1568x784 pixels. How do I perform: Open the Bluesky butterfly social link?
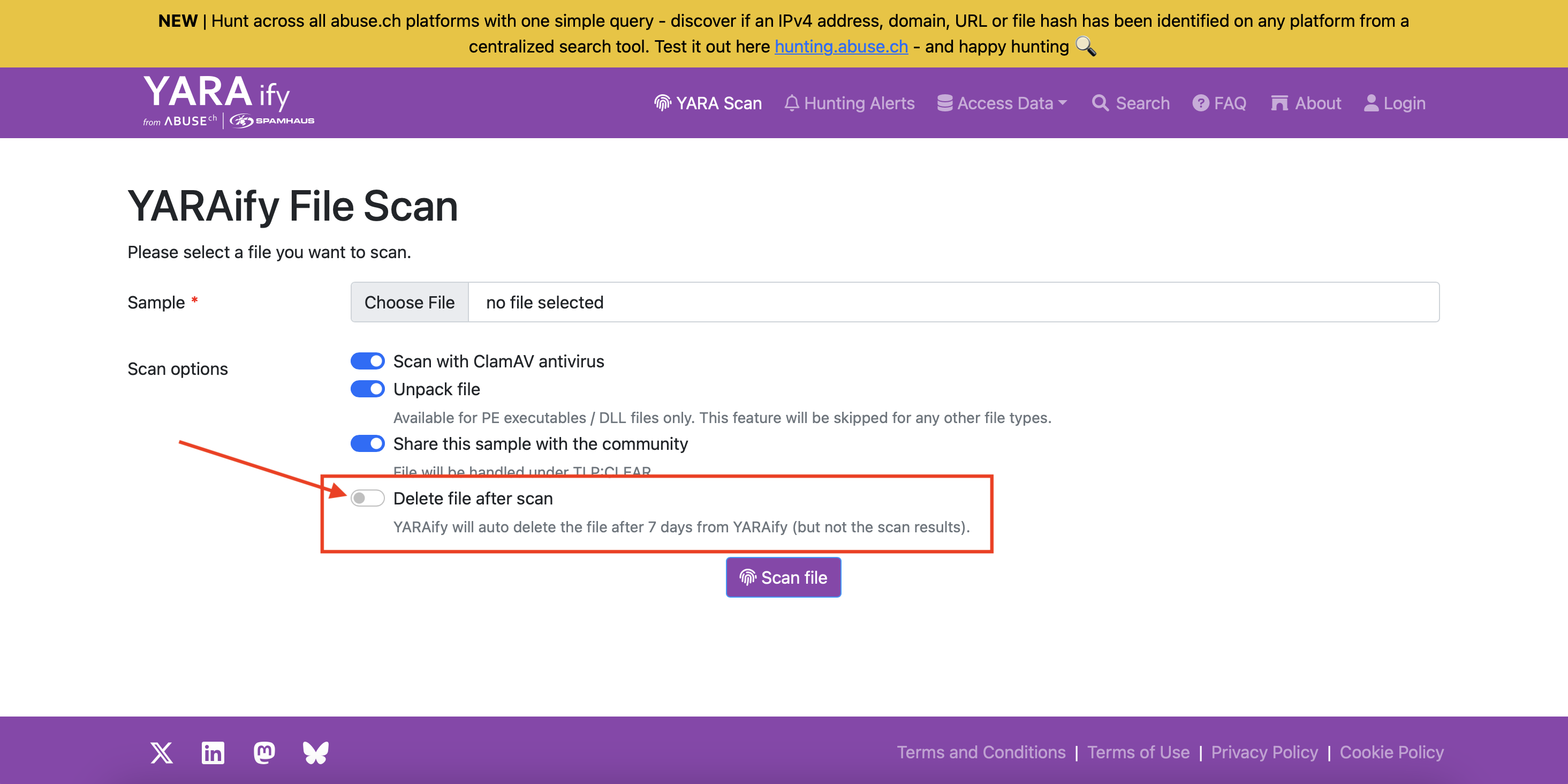click(315, 752)
